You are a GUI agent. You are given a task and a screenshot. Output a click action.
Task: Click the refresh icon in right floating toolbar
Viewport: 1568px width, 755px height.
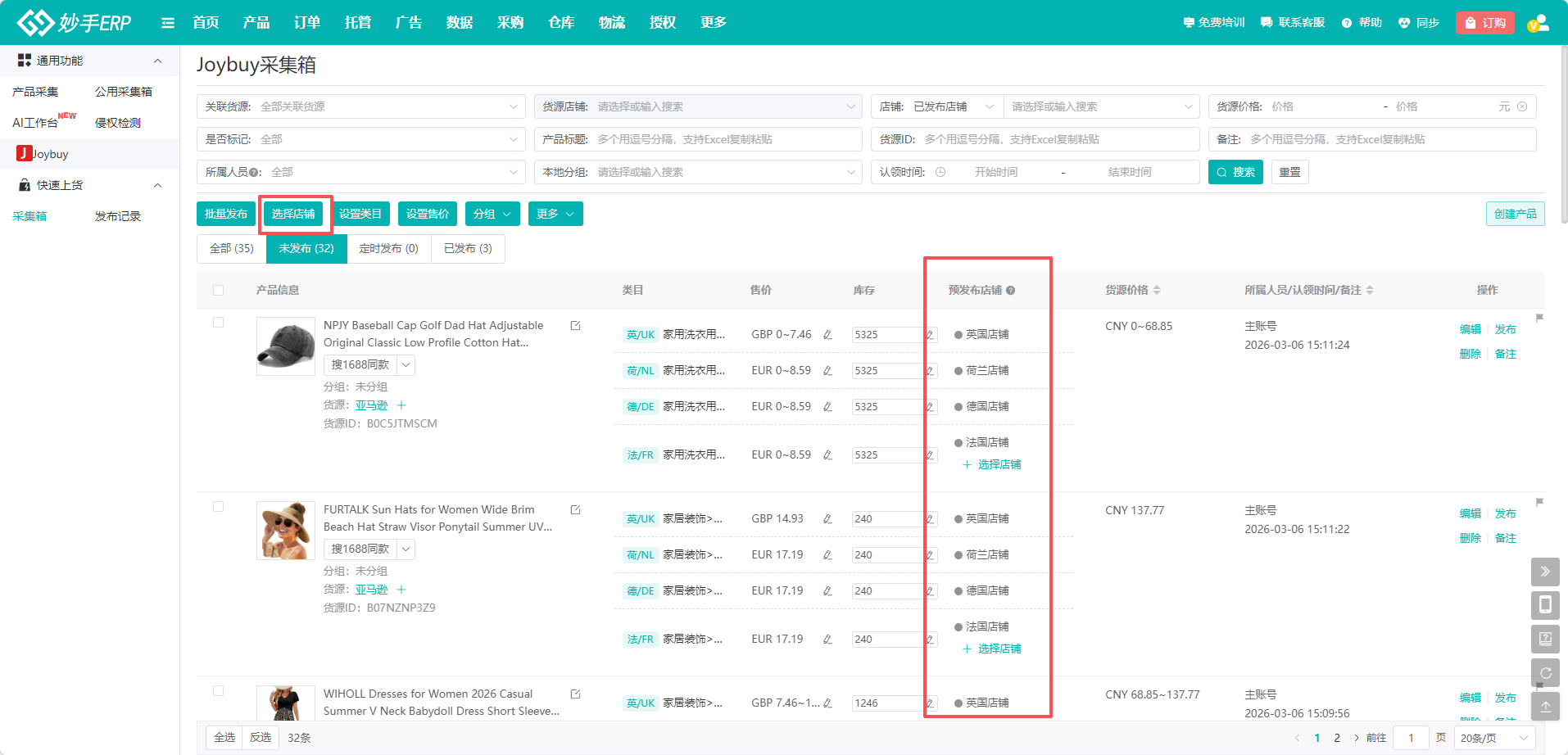click(1545, 673)
